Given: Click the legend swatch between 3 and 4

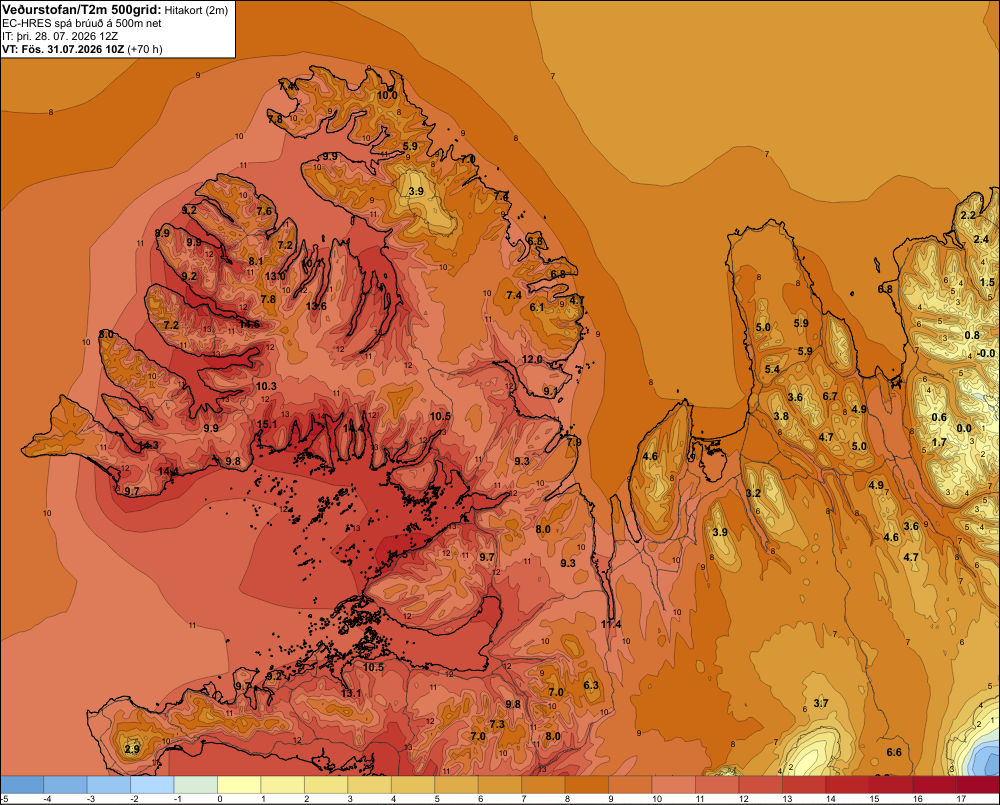Looking at the screenshot, I should pyautogui.click(x=369, y=785).
